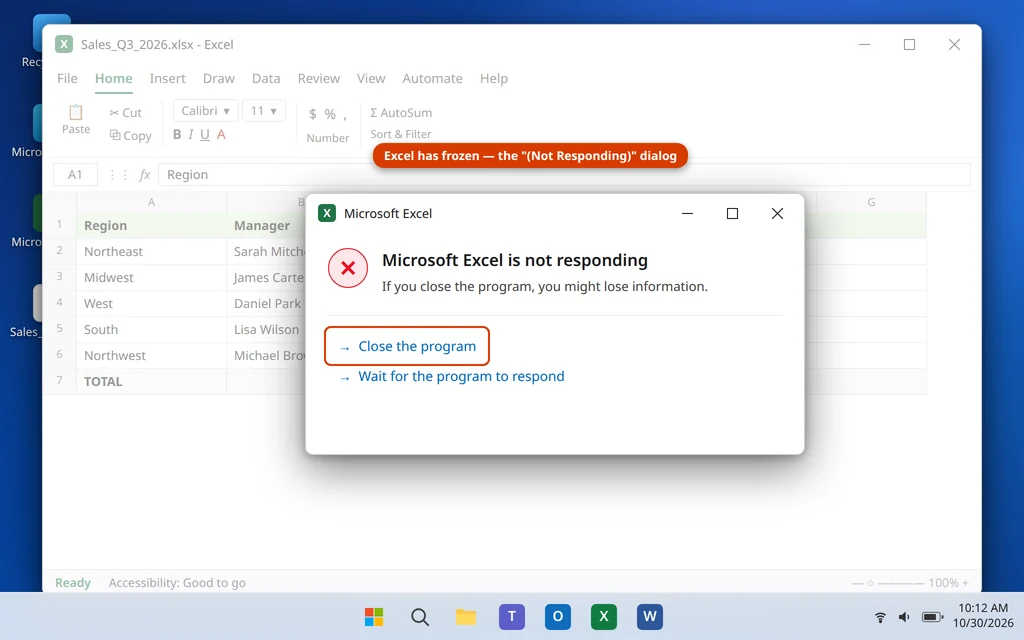Click the 'Region' header cell
1024x640 pixels.
click(152, 225)
